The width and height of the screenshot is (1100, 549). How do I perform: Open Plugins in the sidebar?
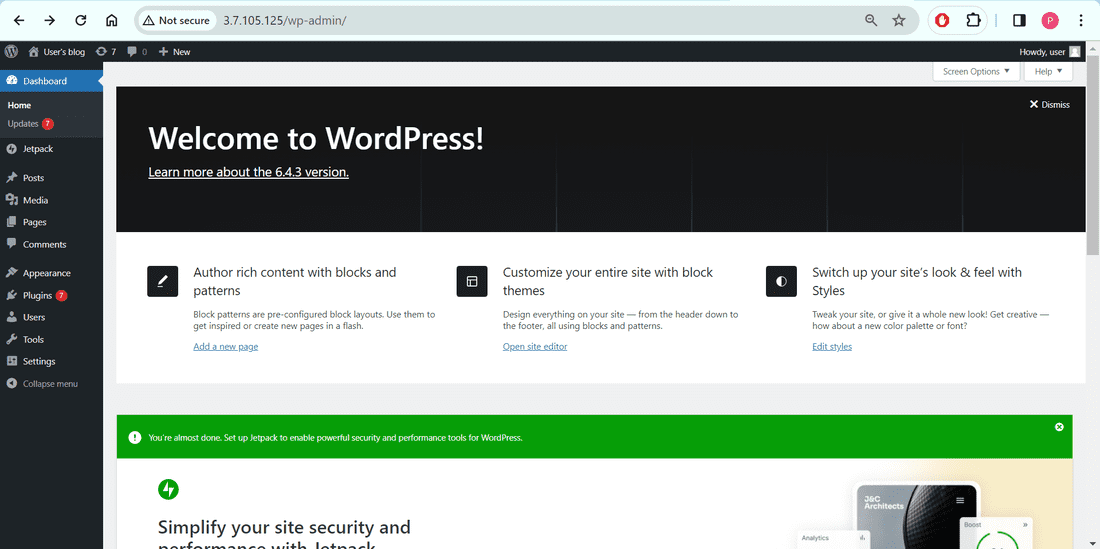(51, 295)
